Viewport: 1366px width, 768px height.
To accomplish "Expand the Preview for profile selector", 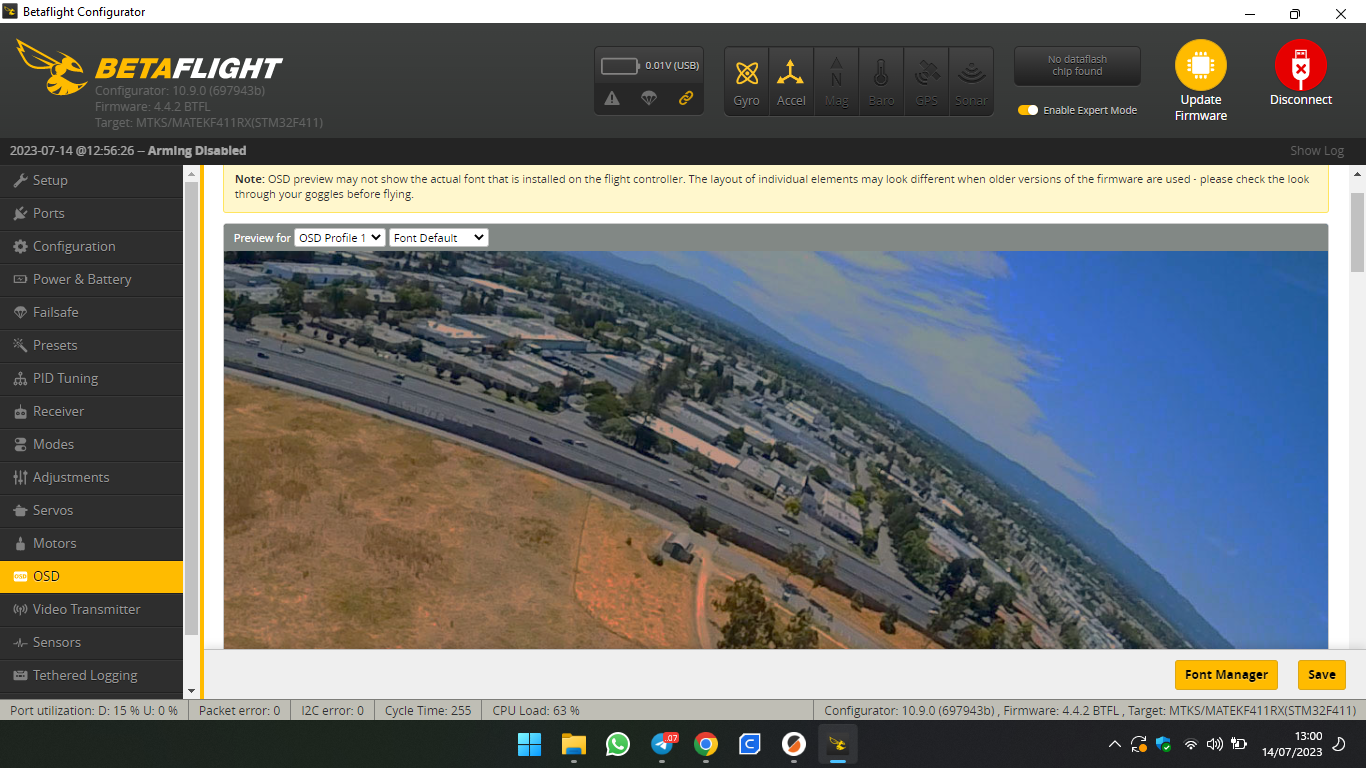I will pos(339,237).
